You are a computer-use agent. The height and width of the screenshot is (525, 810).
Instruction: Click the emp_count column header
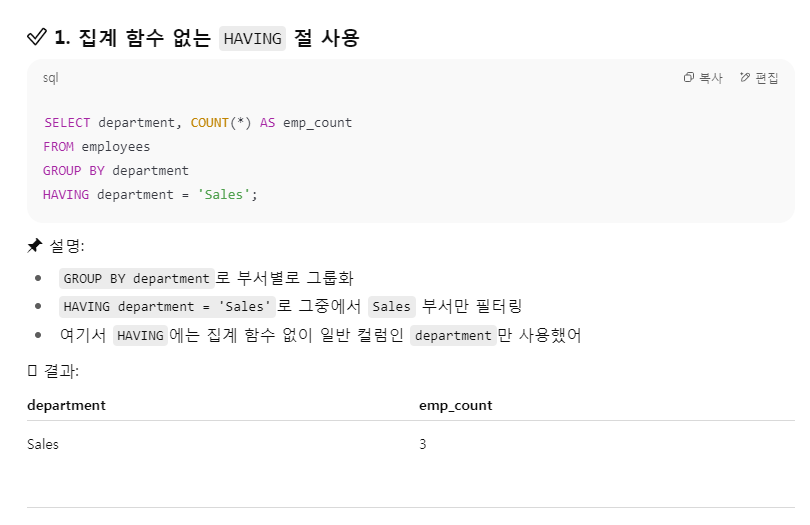456,406
